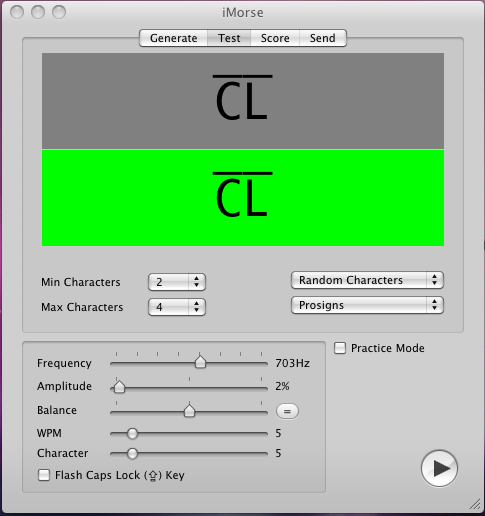Switch to the Generate tab
The width and height of the screenshot is (485, 516).
coord(173,38)
